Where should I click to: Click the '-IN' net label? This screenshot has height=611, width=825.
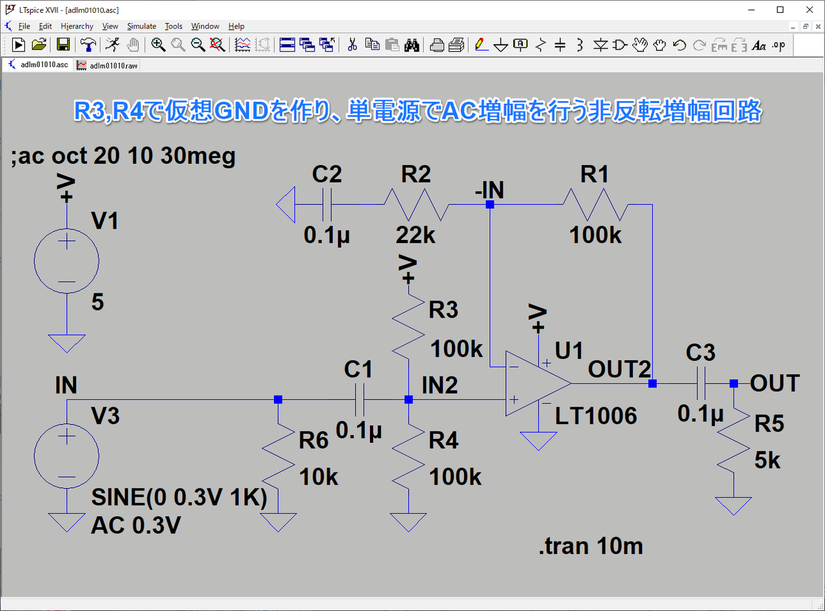(489, 190)
